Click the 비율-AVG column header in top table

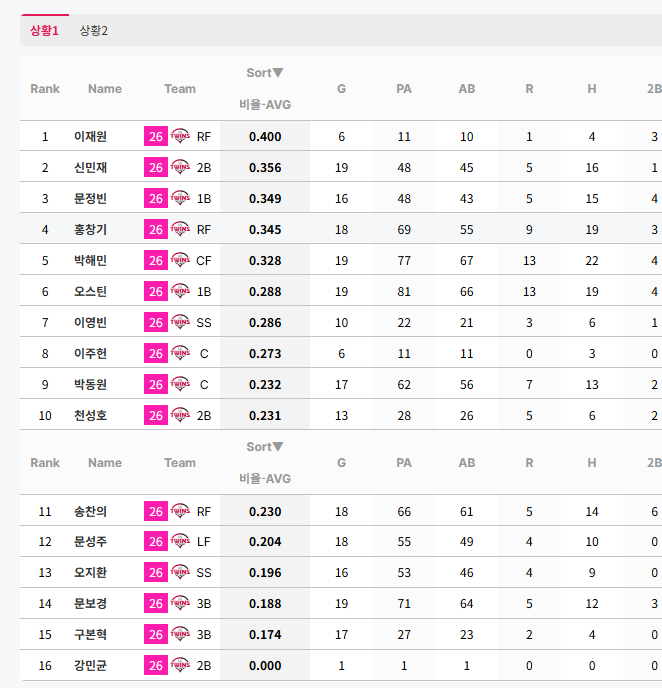[x=265, y=104]
